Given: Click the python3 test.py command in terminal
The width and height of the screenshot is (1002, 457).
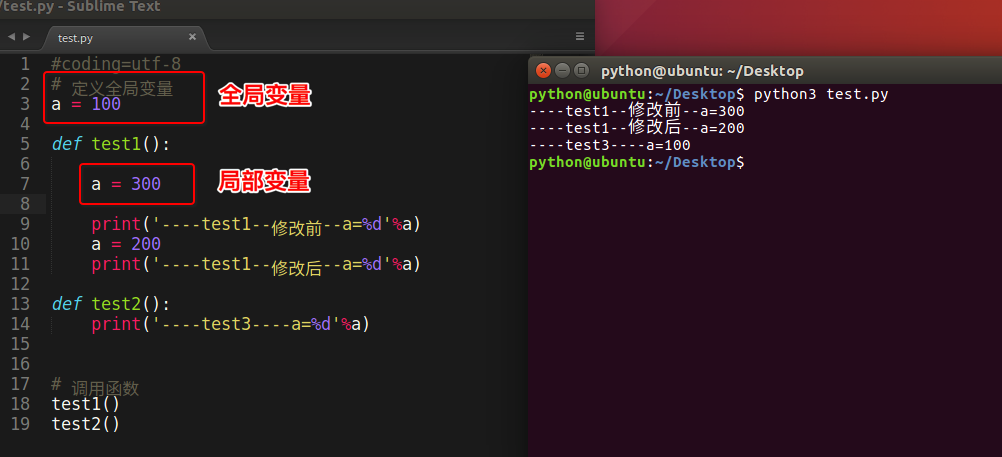Looking at the screenshot, I should click(x=821, y=95).
